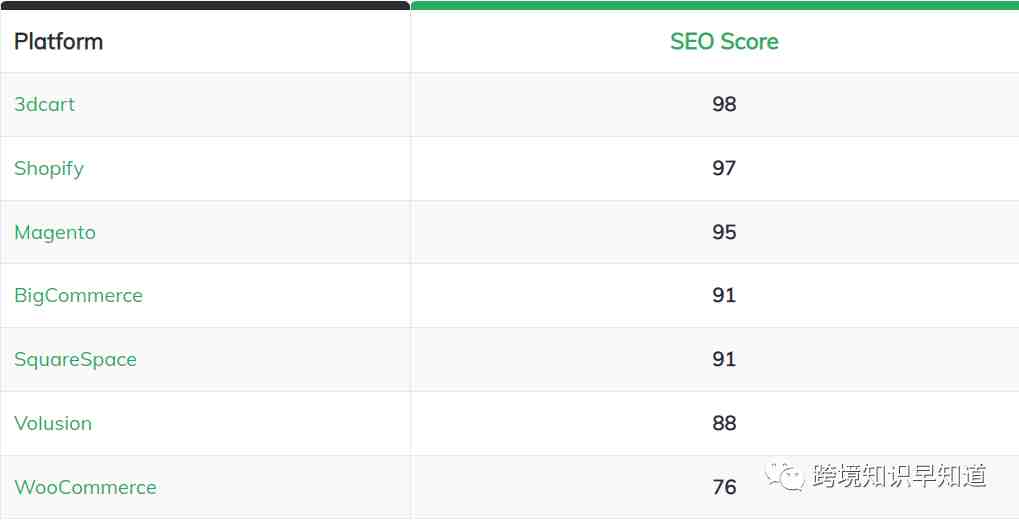Select the 95 score in Magento row
1019x520 pixels.
pos(724,232)
